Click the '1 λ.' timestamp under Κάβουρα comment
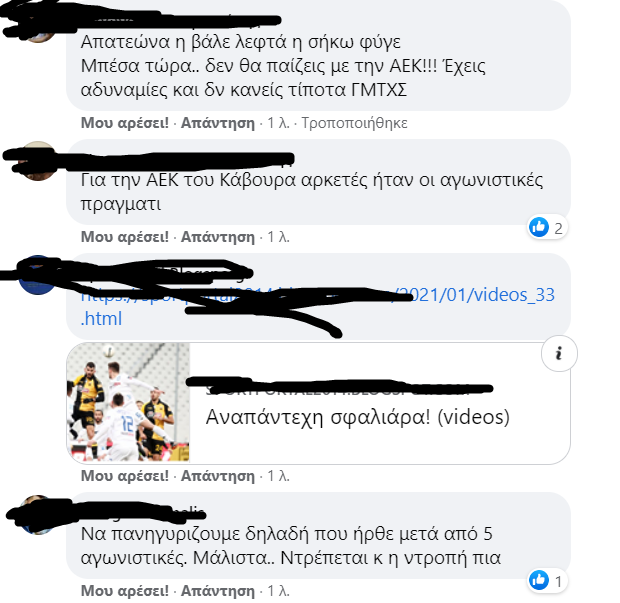 (x=278, y=237)
